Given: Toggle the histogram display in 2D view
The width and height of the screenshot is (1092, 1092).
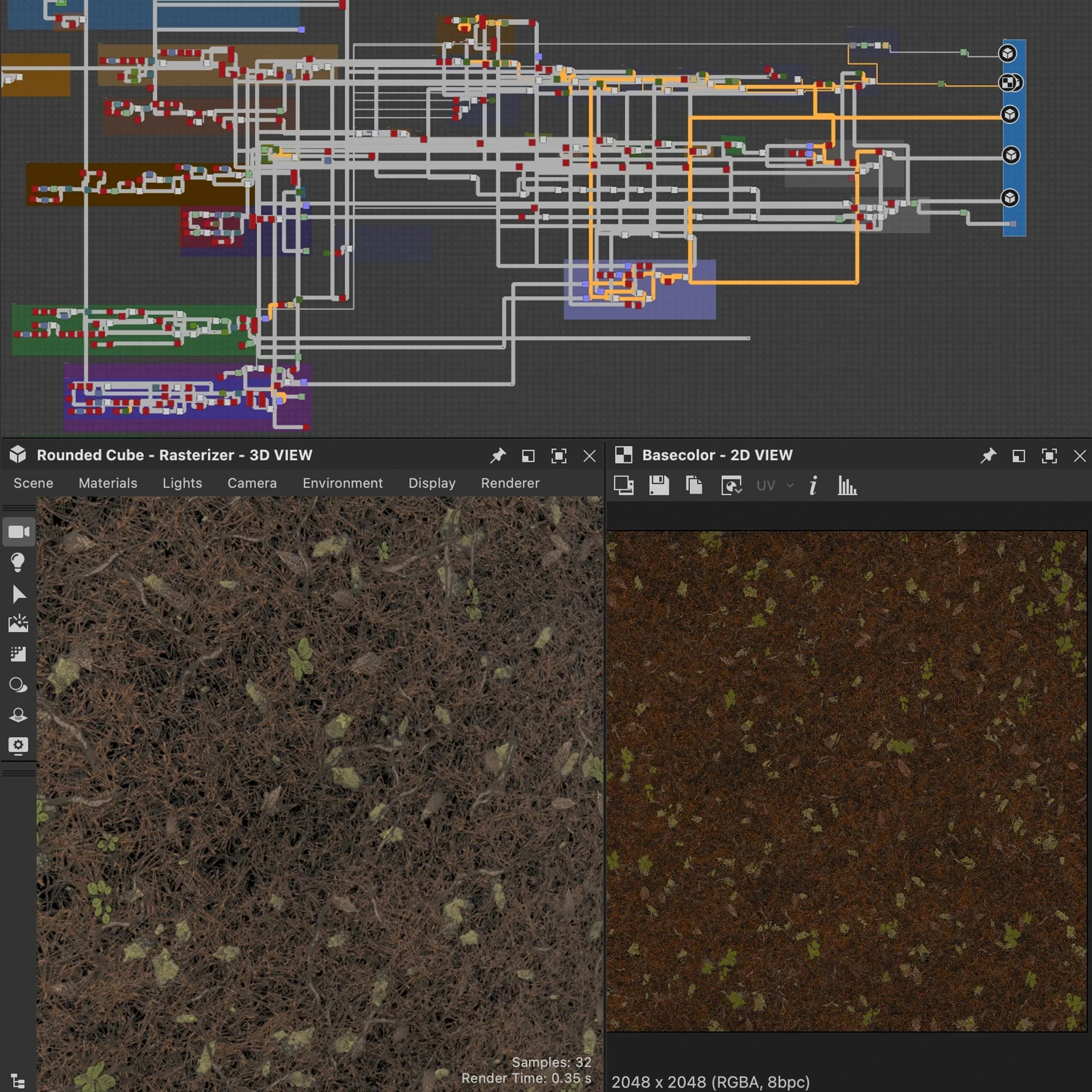Looking at the screenshot, I should pos(847,485).
